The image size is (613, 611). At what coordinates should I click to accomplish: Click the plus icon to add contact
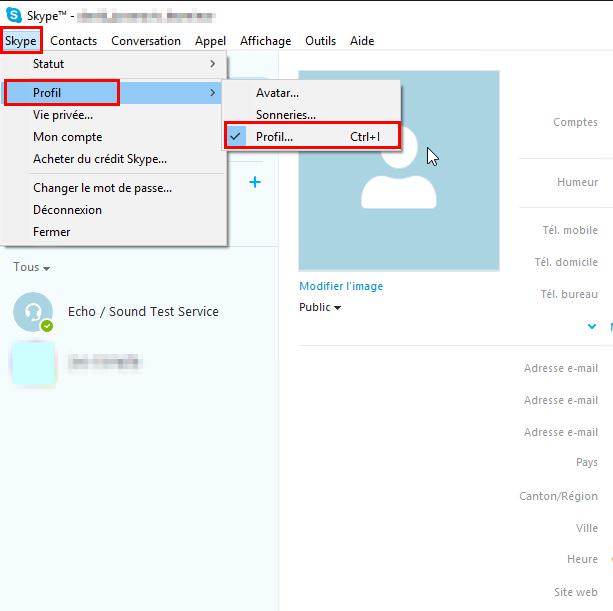pos(255,182)
